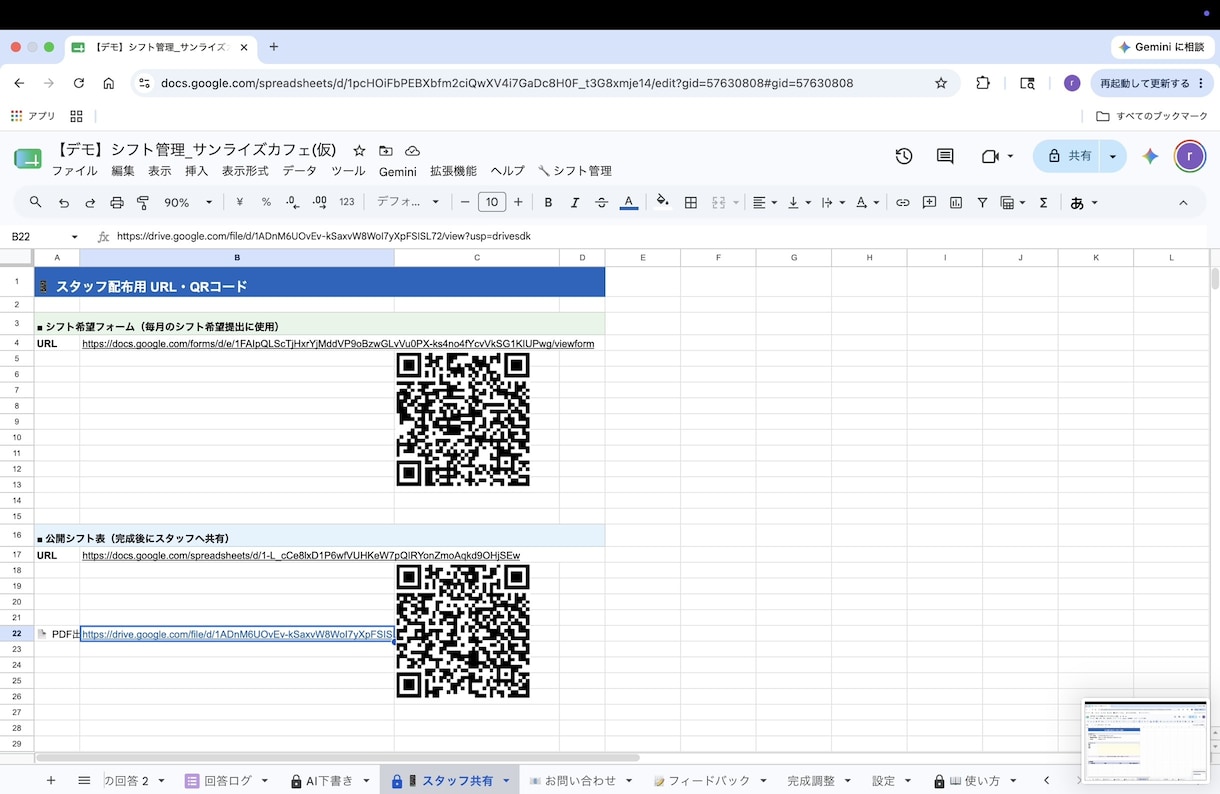Open the functions (Σ) menu
Image resolution: width=1220 pixels, height=794 pixels.
coord(1043,202)
